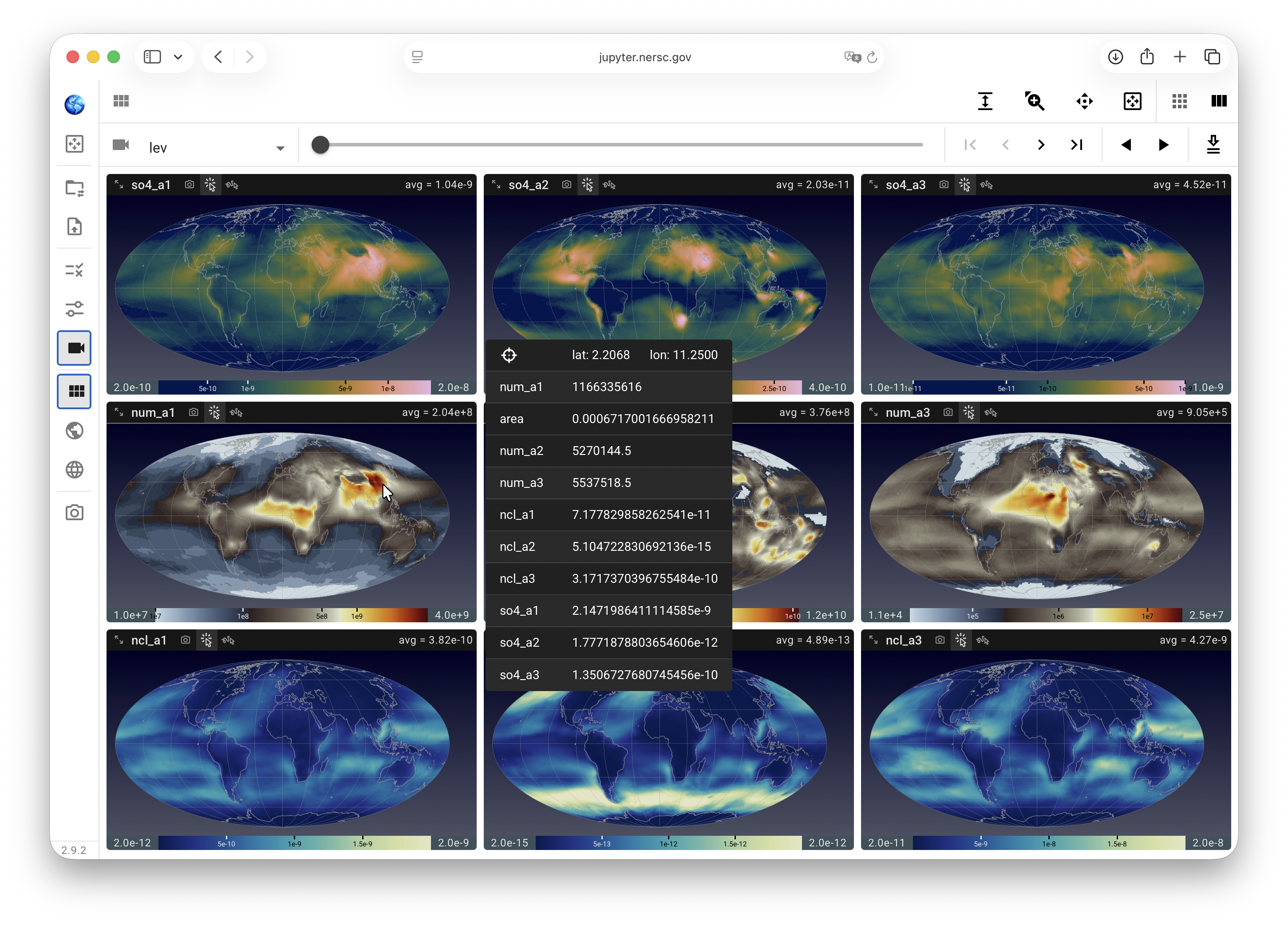Go back in the browser

(x=218, y=57)
